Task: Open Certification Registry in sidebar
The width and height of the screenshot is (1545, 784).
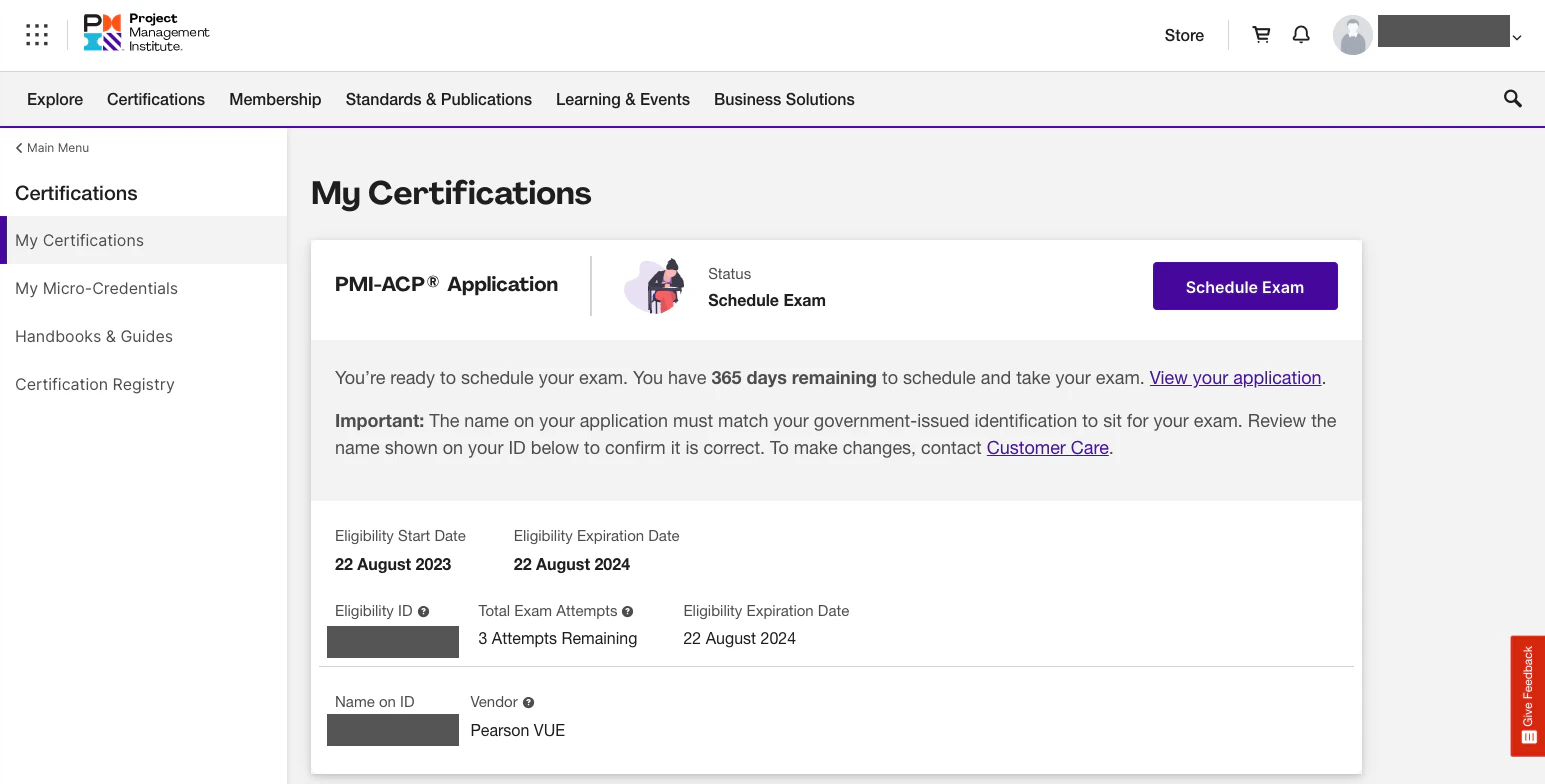Action: [144, 384]
